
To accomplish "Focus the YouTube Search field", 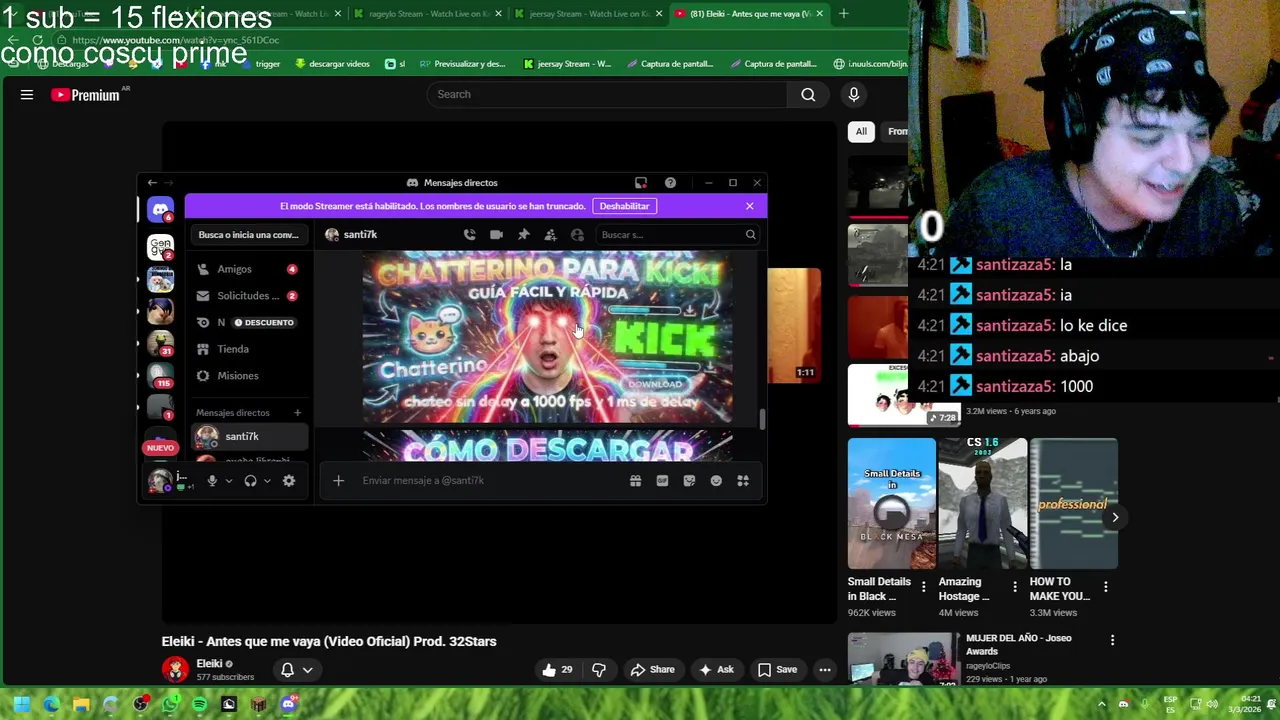I will pyautogui.click(x=607, y=95).
